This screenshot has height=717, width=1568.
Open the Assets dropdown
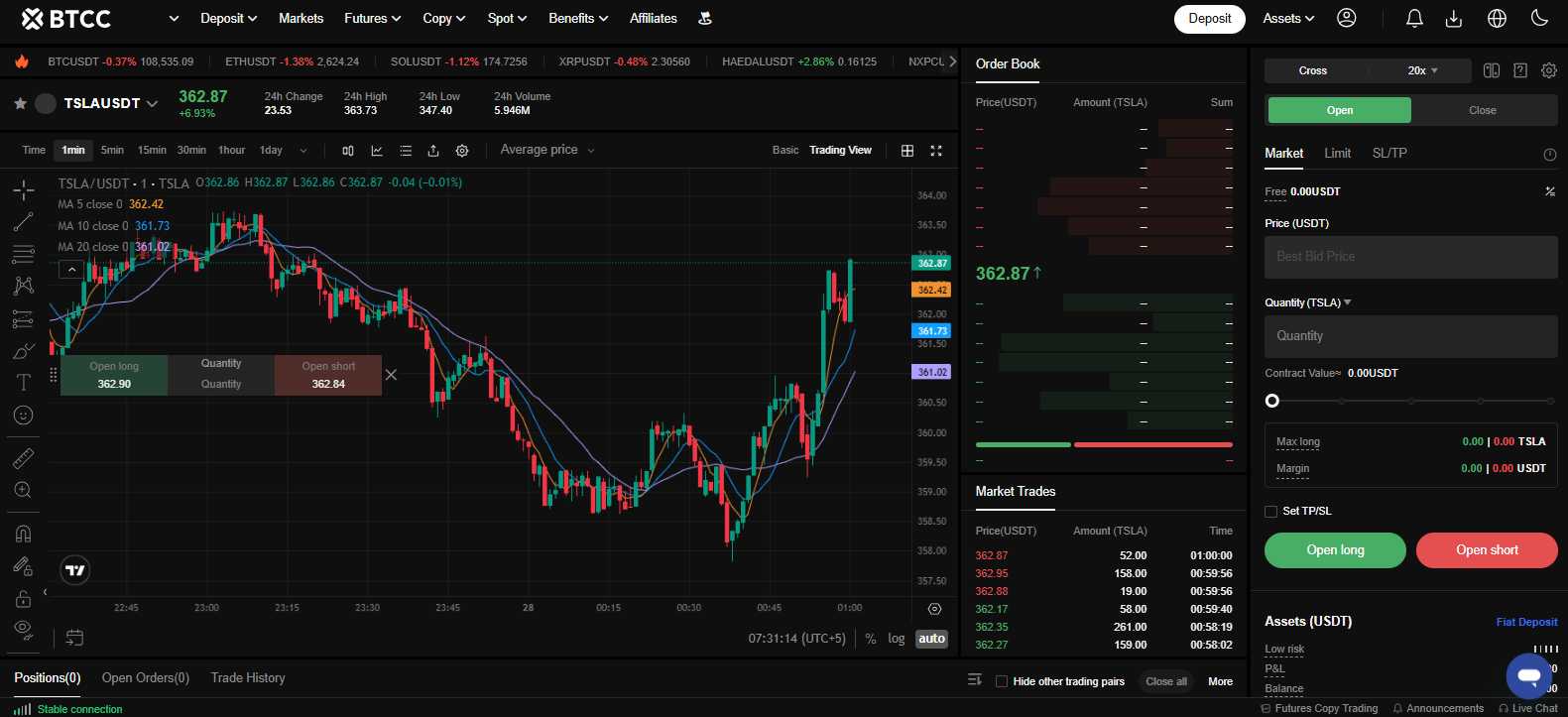point(1288,18)
